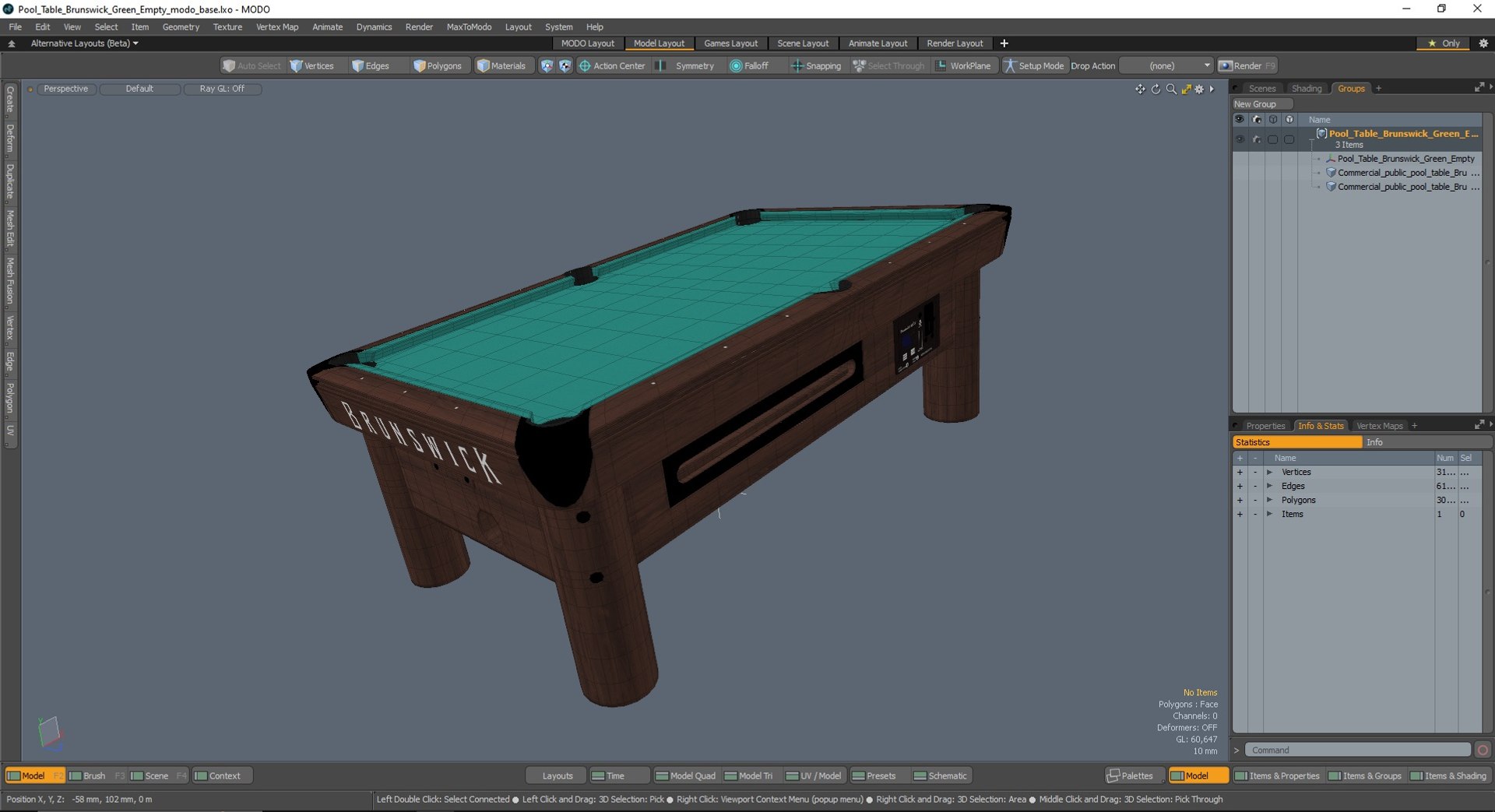Screen dimensions: 1495x812
Task: Expand viewport options arrow
Action: (1212, 90)
